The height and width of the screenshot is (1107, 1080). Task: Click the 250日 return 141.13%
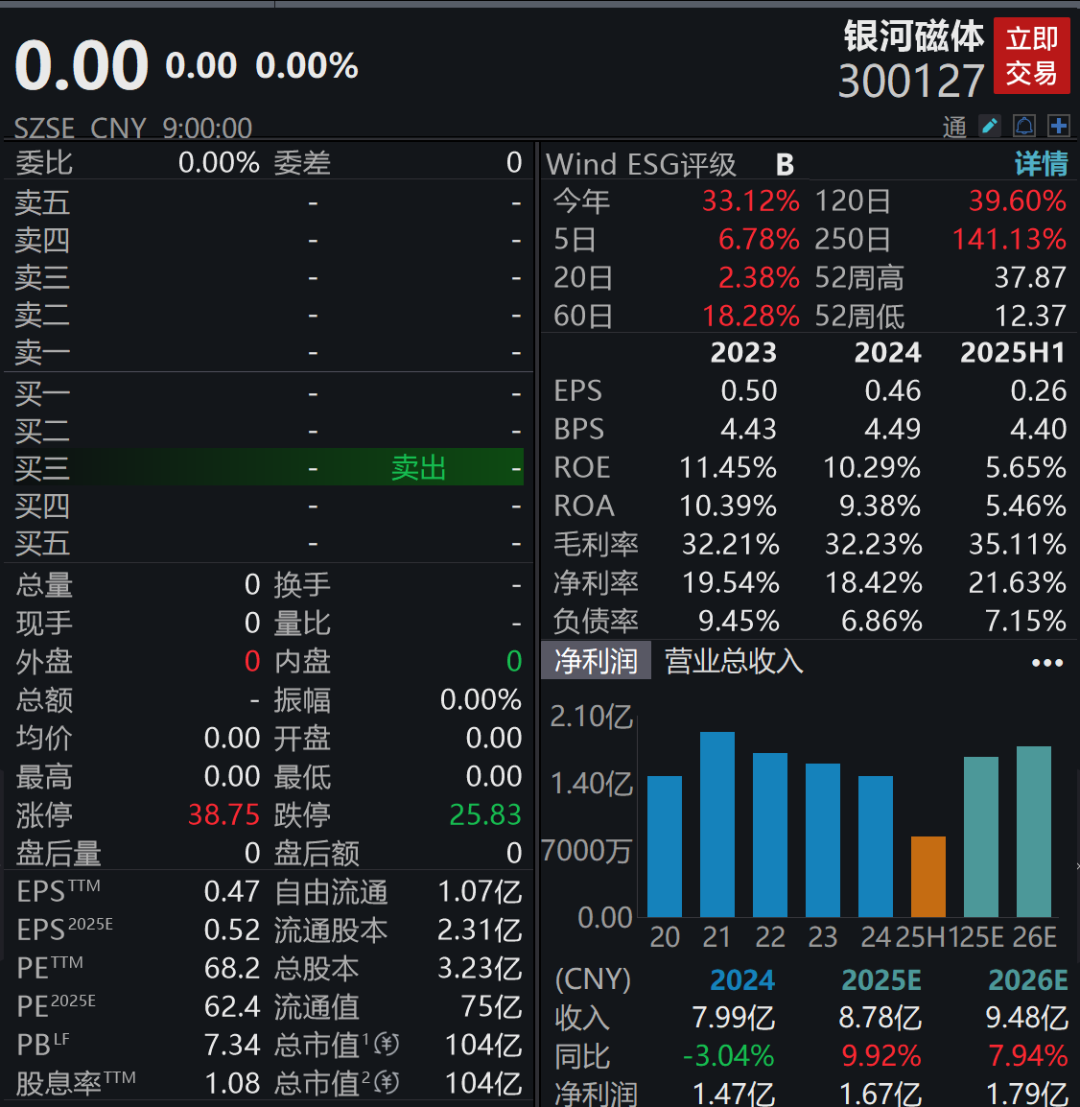pos(1009,239)
